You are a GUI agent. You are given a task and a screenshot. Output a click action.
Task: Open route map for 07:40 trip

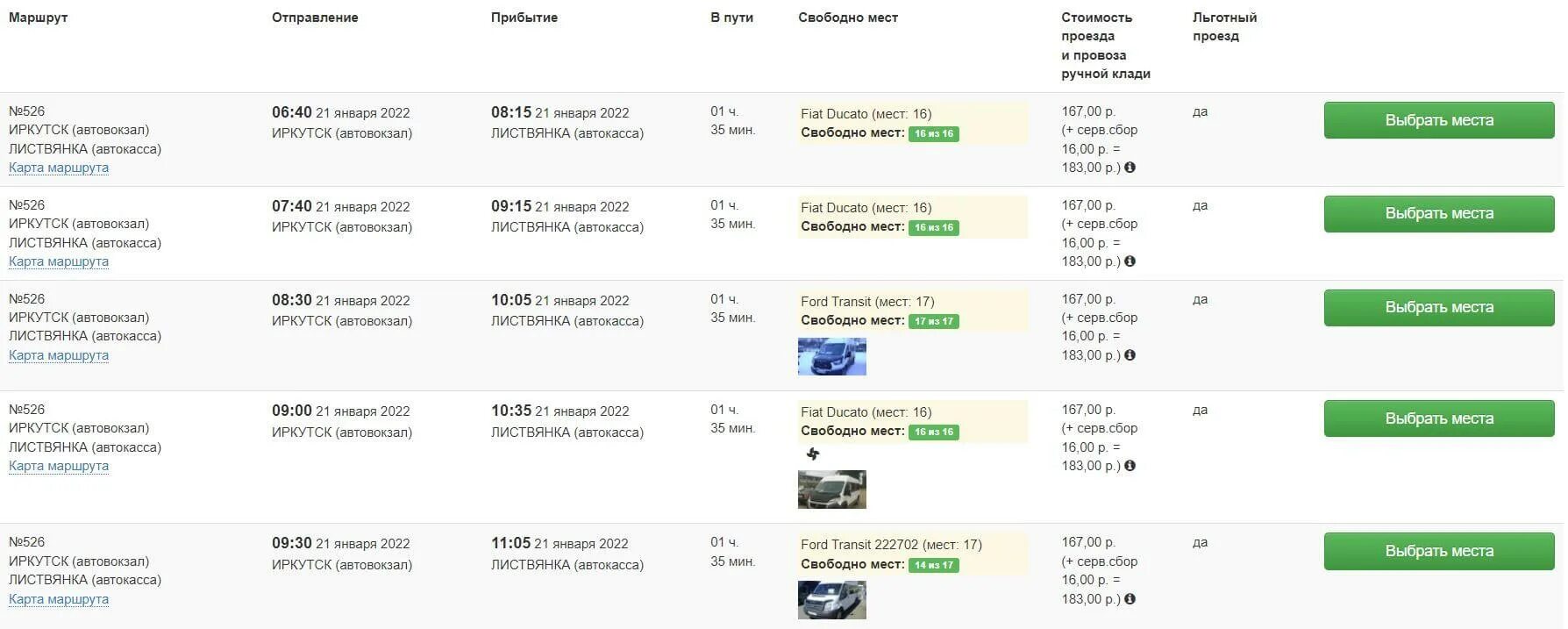pyautogui.click(x=59, y=261)
